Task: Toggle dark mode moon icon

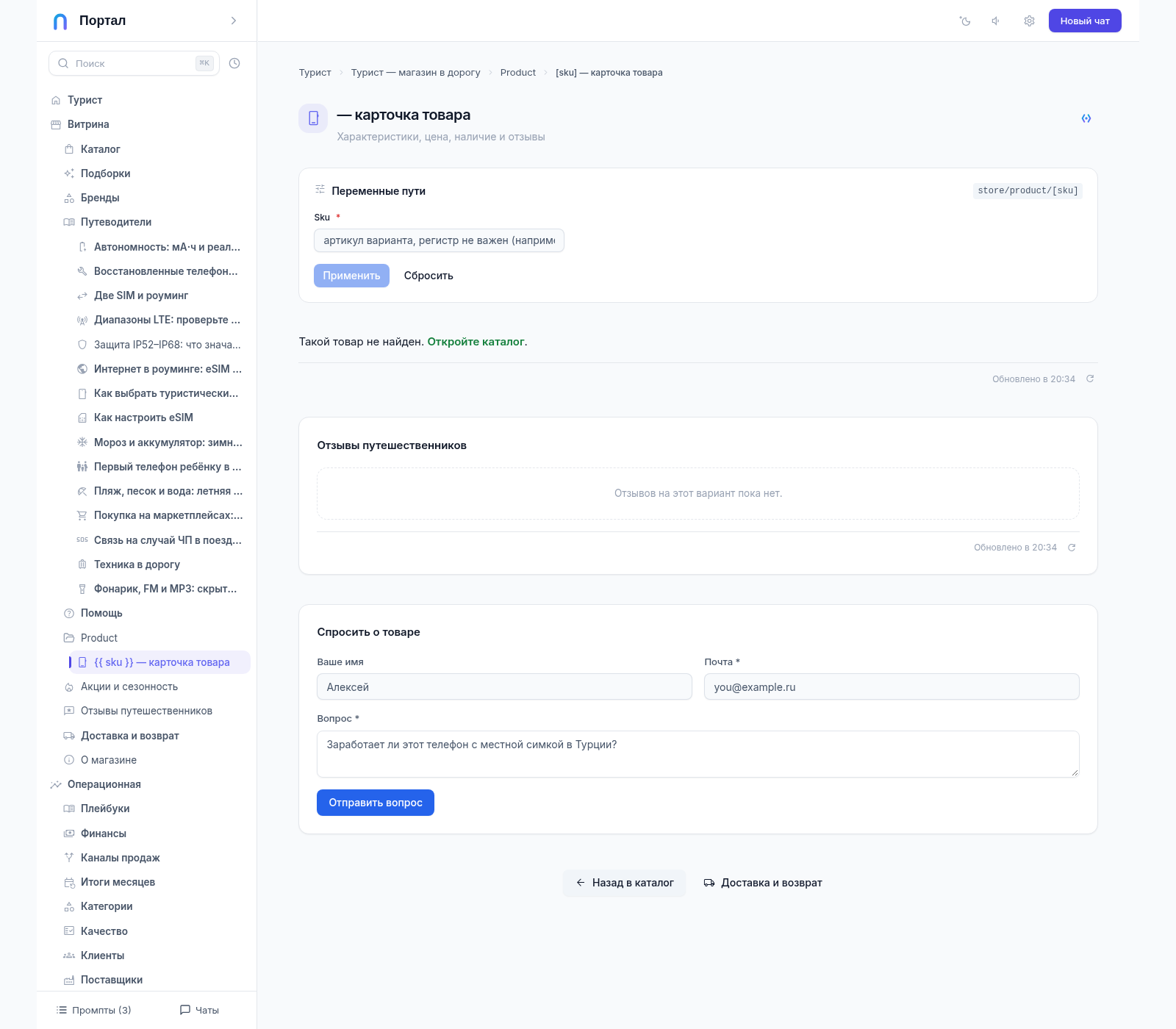Action: pyautogui.click(x=965, y=21)
